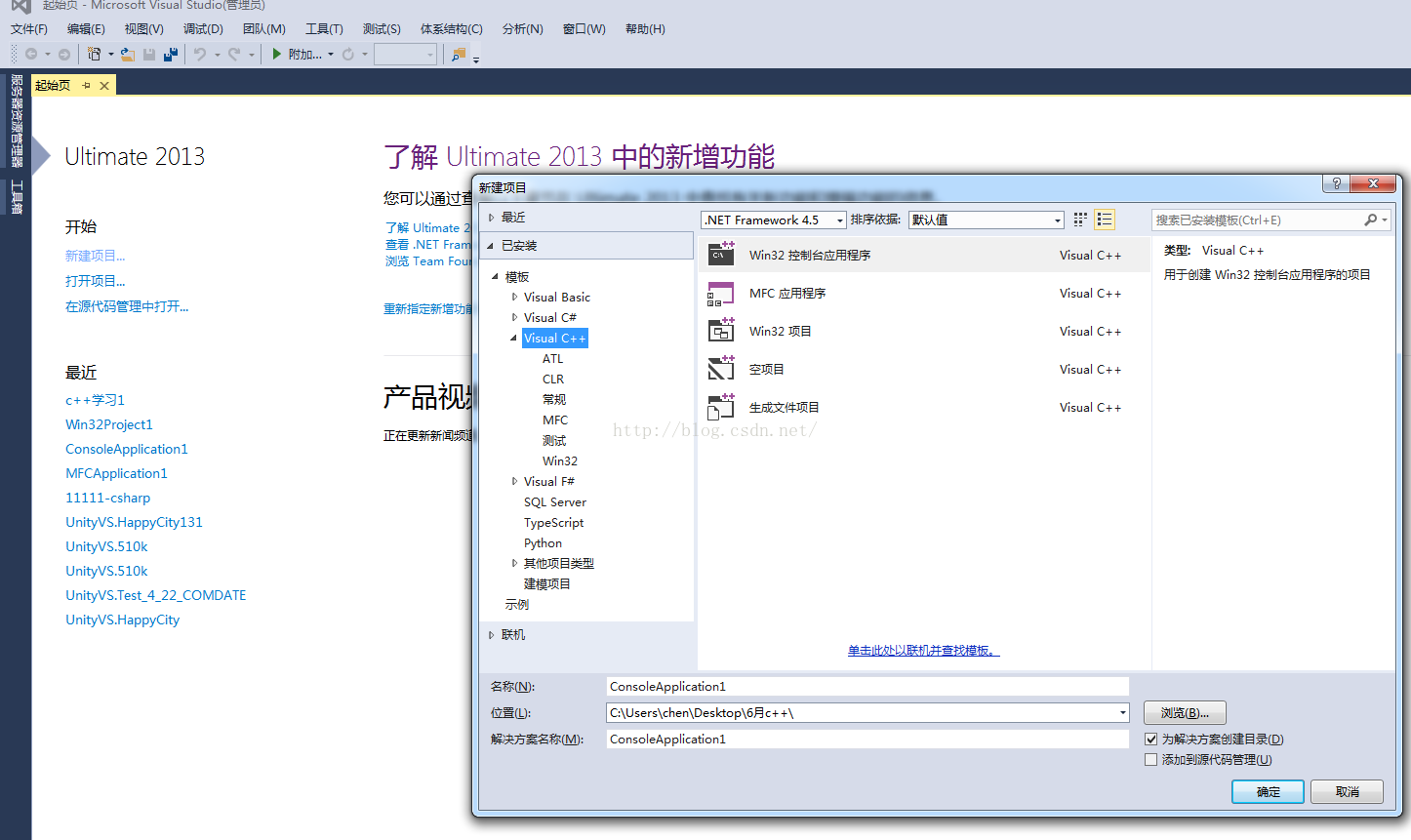Expand the Visual F# tree node
1411x840 pixels.
pyautogui.click(x=514, y=481)
